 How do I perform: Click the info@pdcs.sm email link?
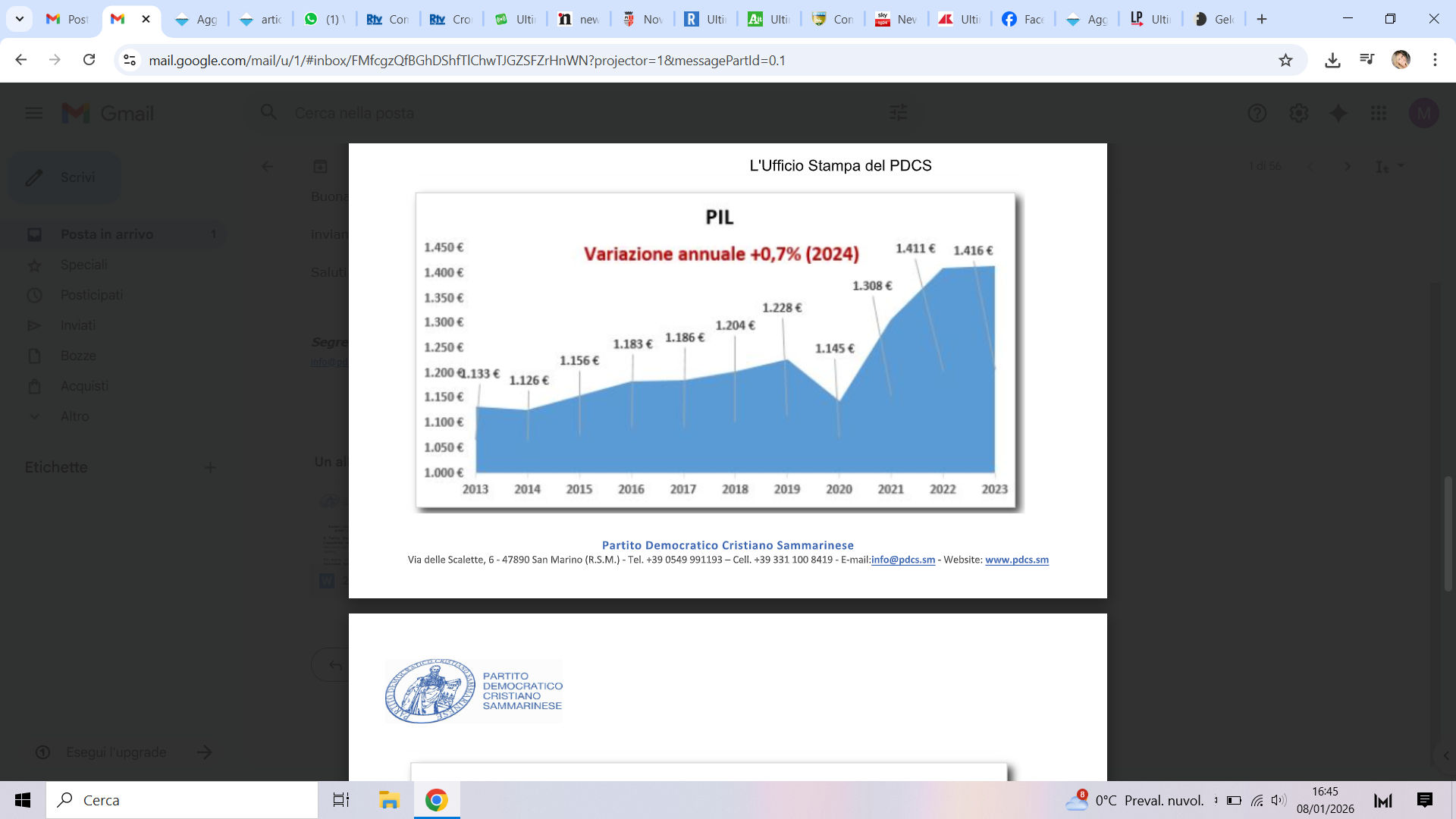(902, 560)
